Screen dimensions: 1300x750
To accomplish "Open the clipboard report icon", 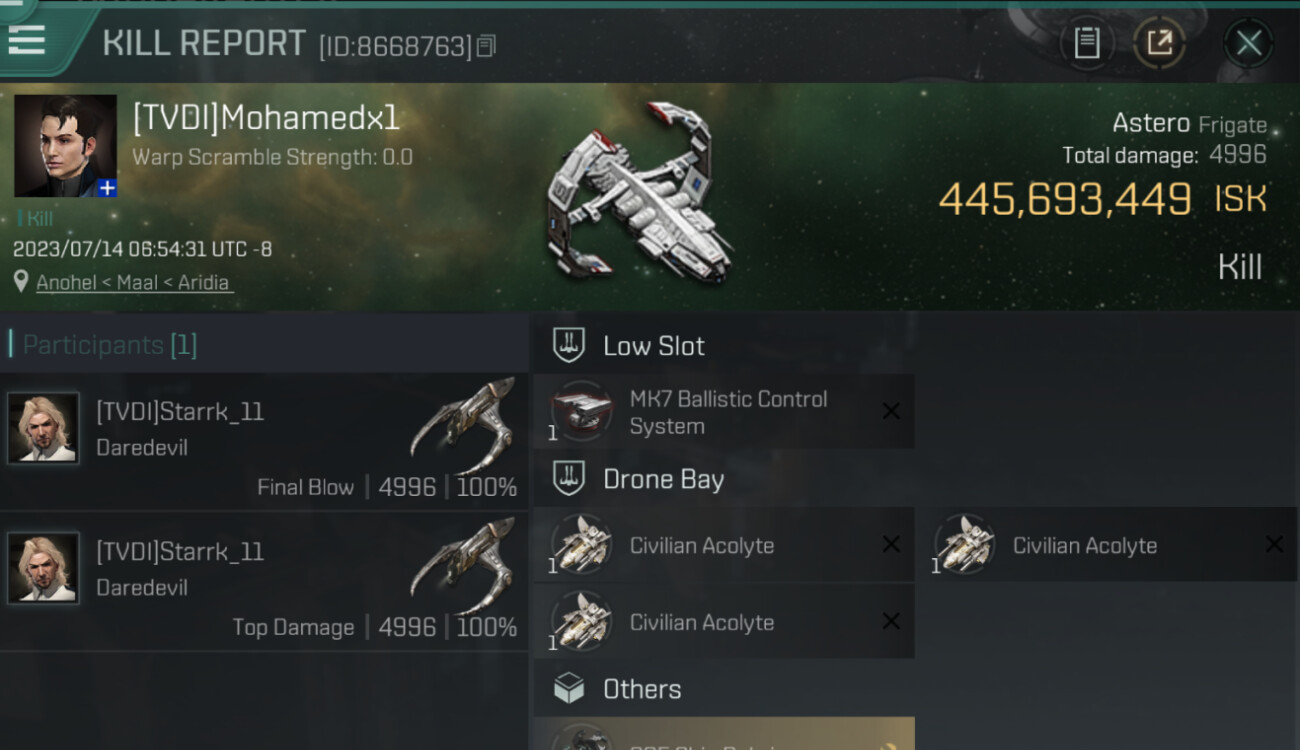I will pos(1087,43).
